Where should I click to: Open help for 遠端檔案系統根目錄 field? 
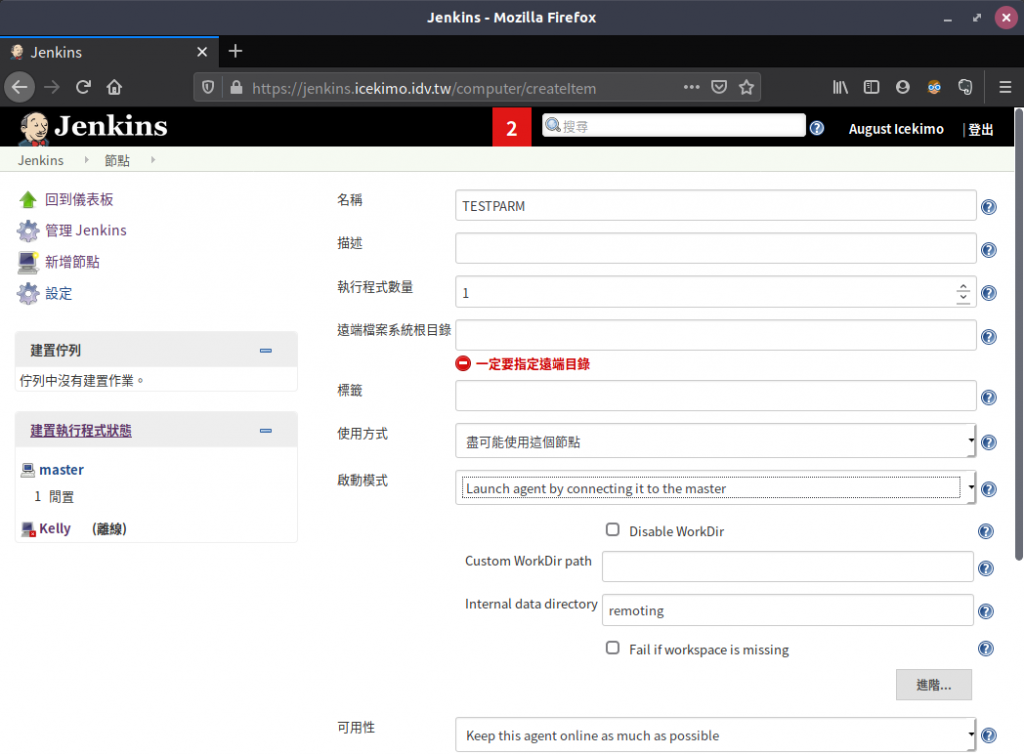[989, 337]
